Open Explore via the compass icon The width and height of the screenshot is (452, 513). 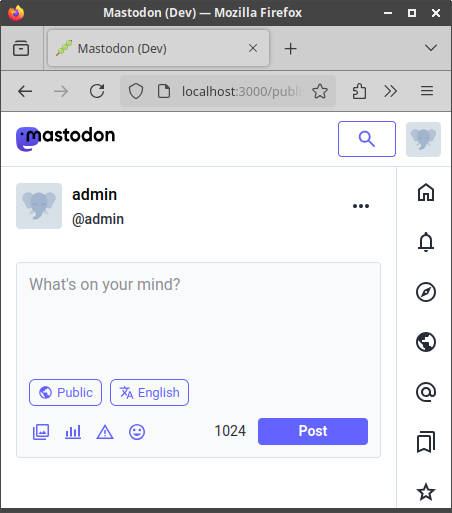(426, 292)
